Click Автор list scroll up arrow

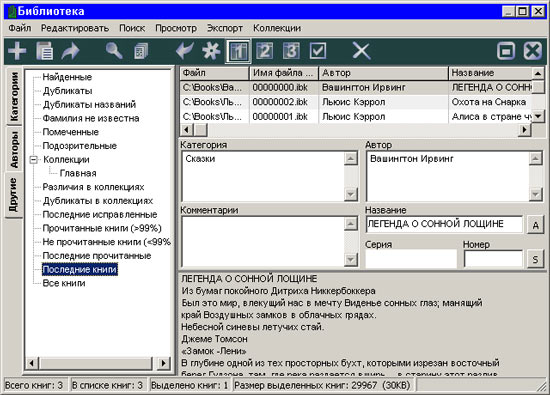point(535,159)
